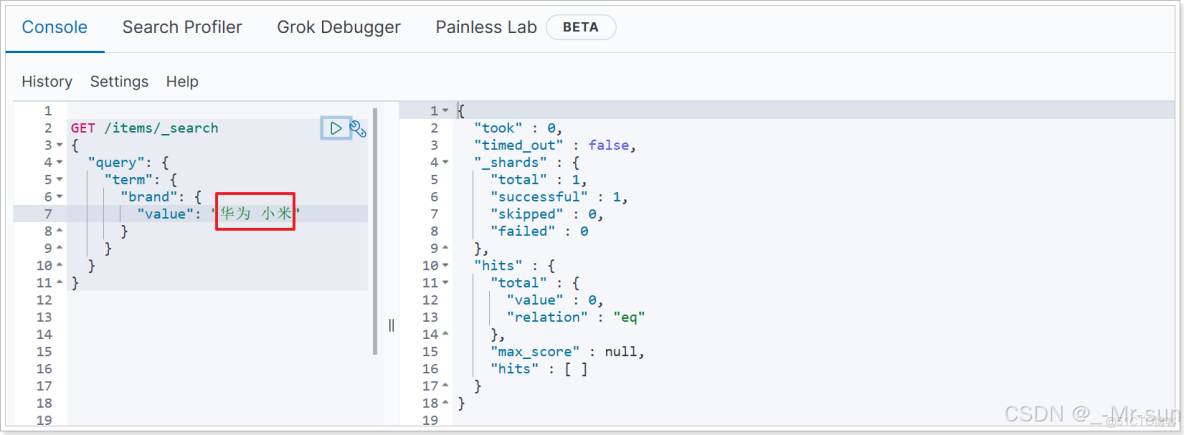
Task: Click the send request play icon
Action: (336, 128)
